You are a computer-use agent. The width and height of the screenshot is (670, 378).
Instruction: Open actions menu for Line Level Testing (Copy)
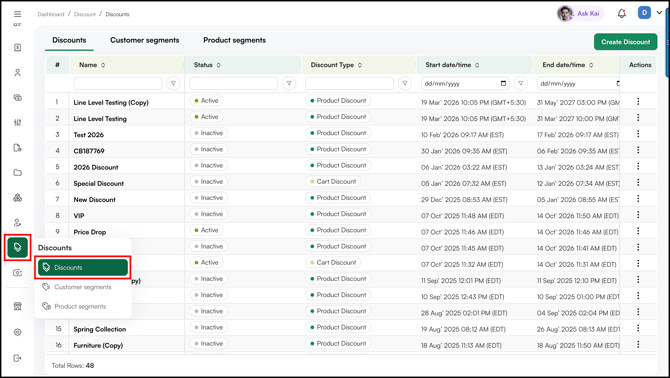638,101
